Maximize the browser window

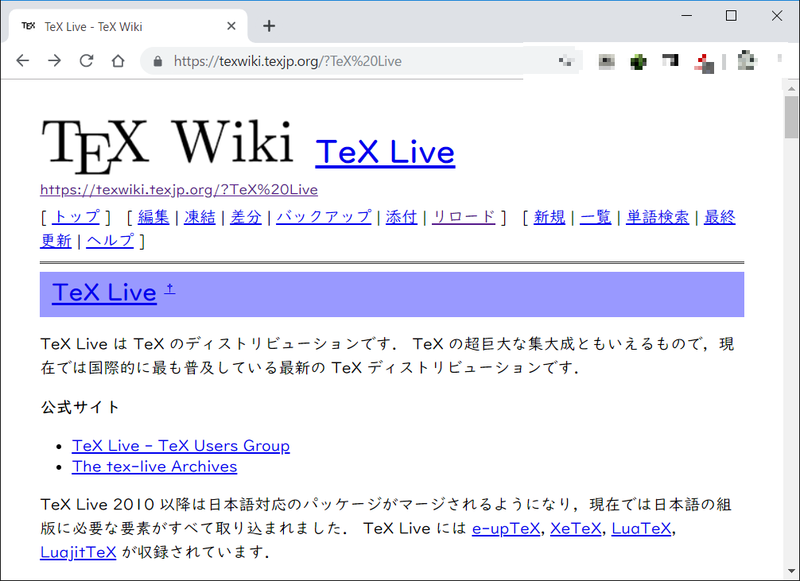coord(731,16)
